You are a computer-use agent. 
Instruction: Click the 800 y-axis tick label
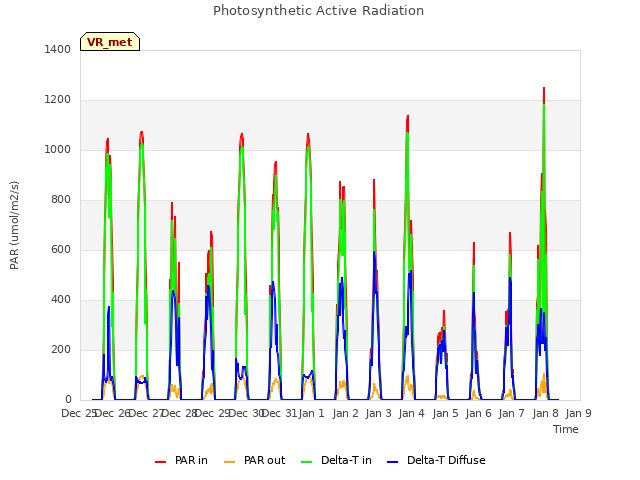click(61, 200)
